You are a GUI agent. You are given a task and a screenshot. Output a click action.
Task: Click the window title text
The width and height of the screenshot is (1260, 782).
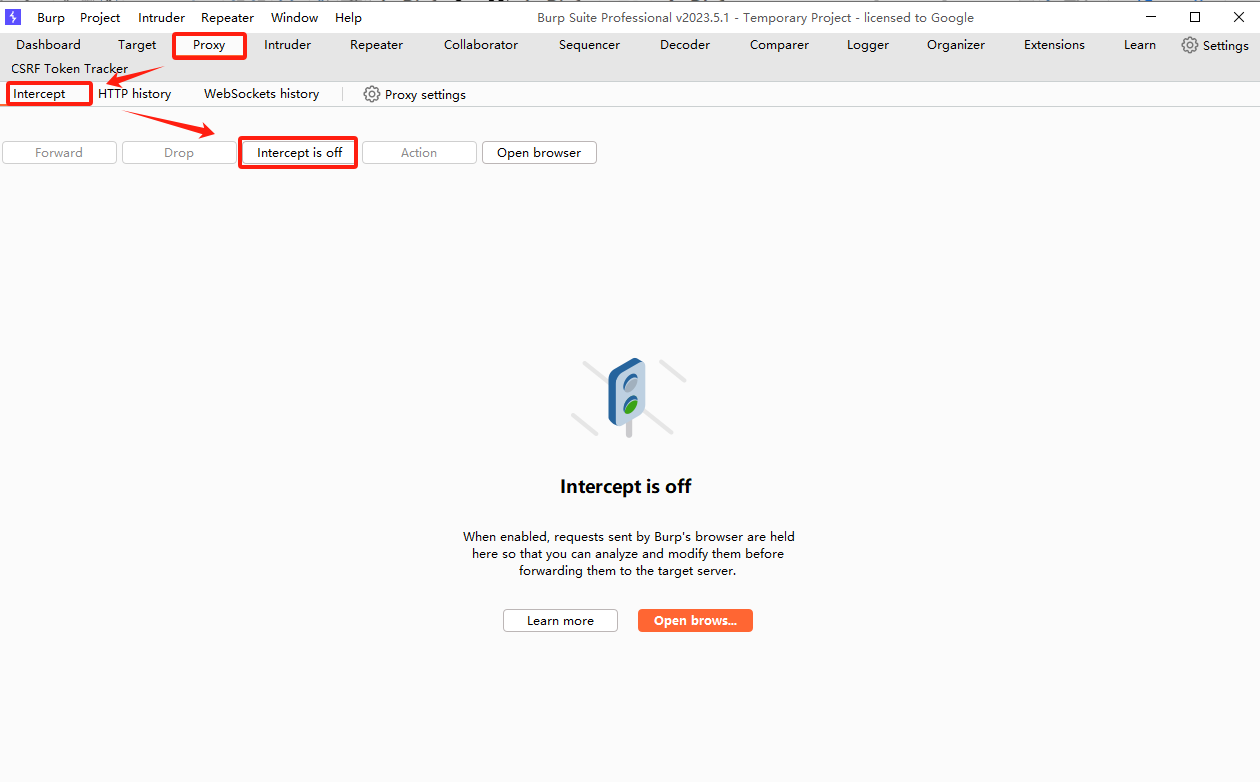[x=755, y=18]
